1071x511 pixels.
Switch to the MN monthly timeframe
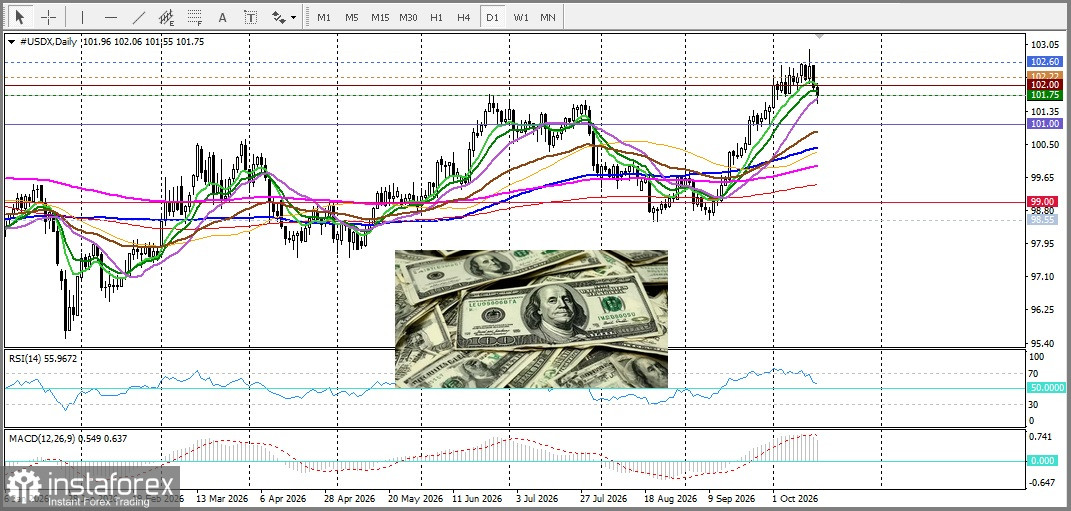coord(548,17)
